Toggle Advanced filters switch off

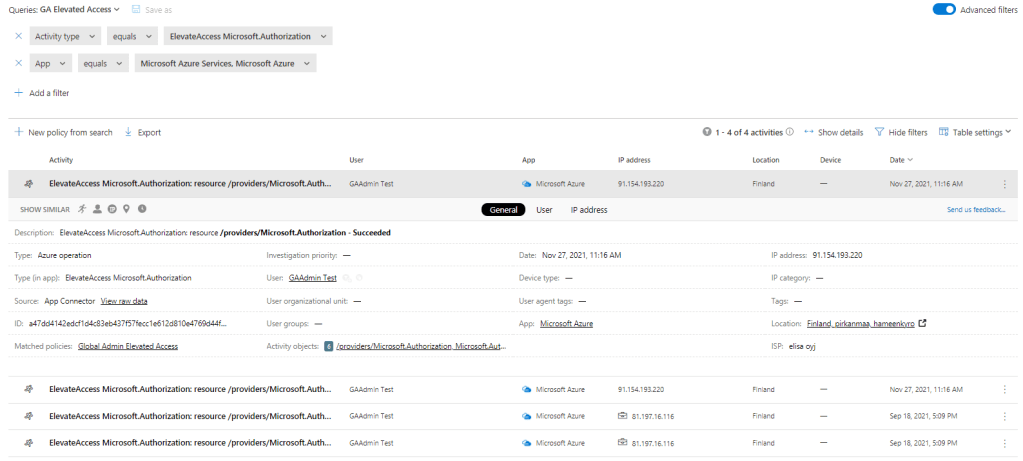[943, 9]
